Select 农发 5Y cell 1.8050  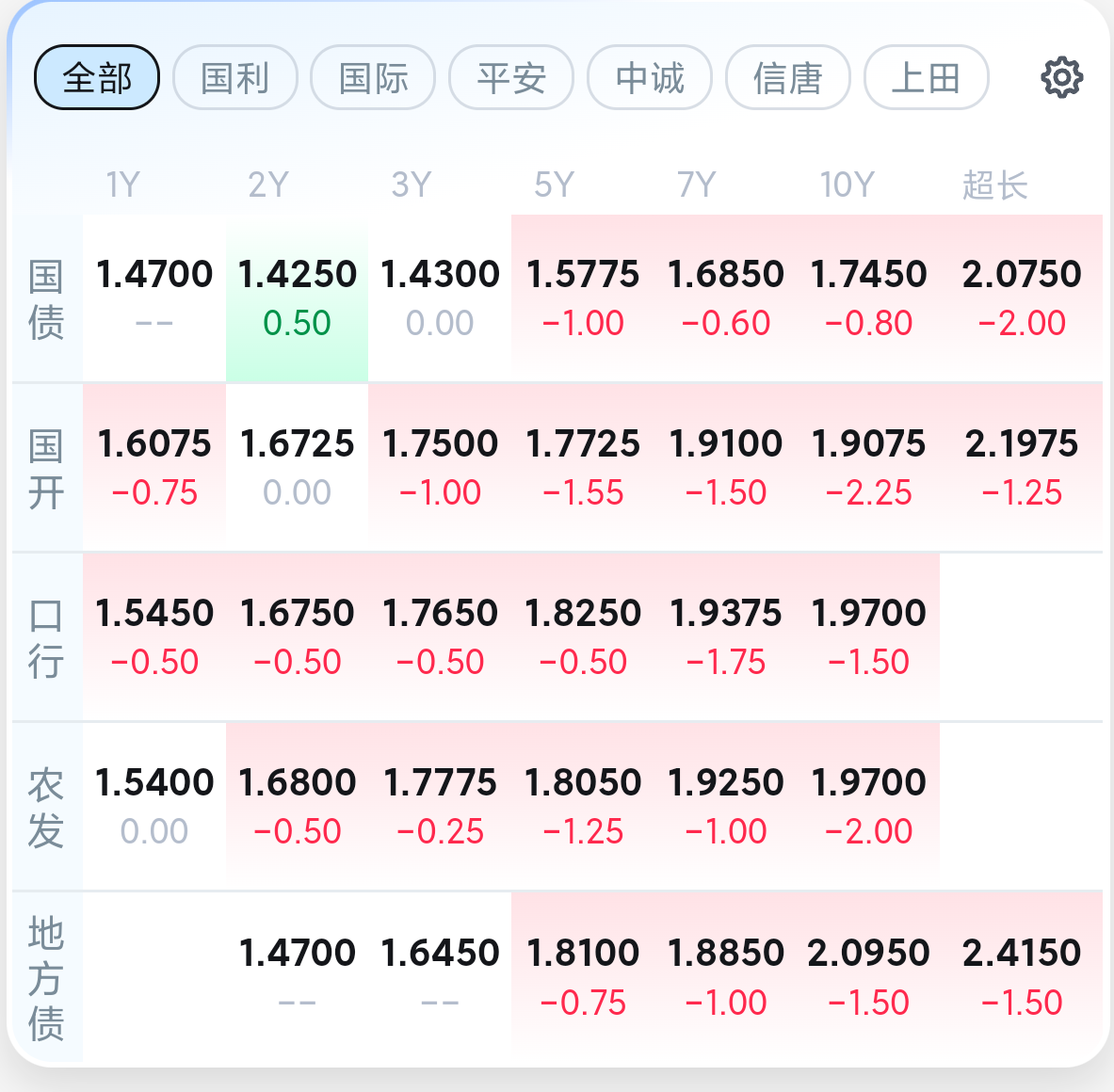click(x=583, y=807)
